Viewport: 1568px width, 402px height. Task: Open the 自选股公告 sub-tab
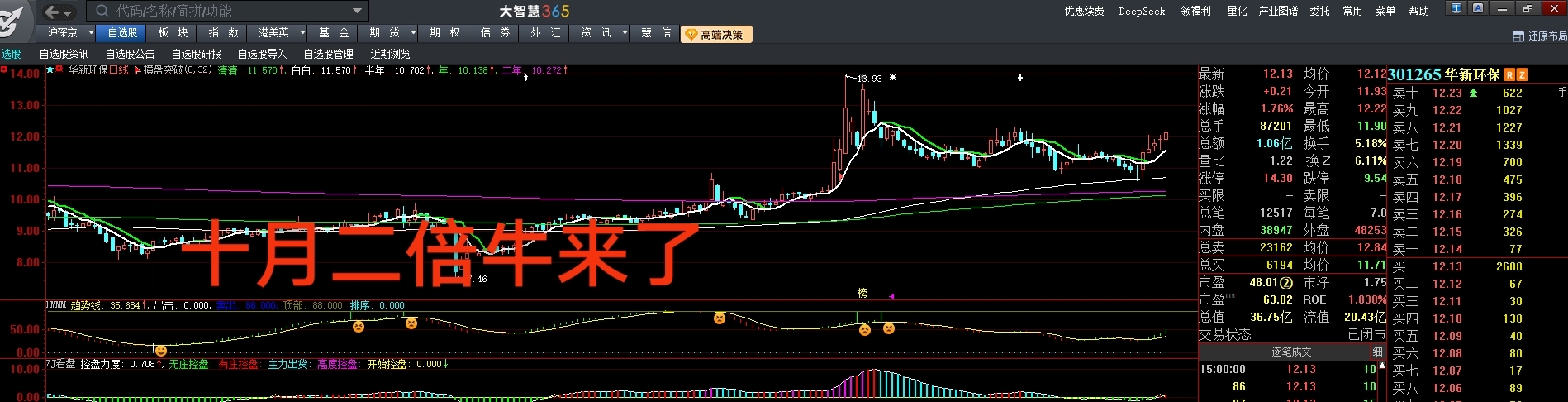click(x=130, y=54)
